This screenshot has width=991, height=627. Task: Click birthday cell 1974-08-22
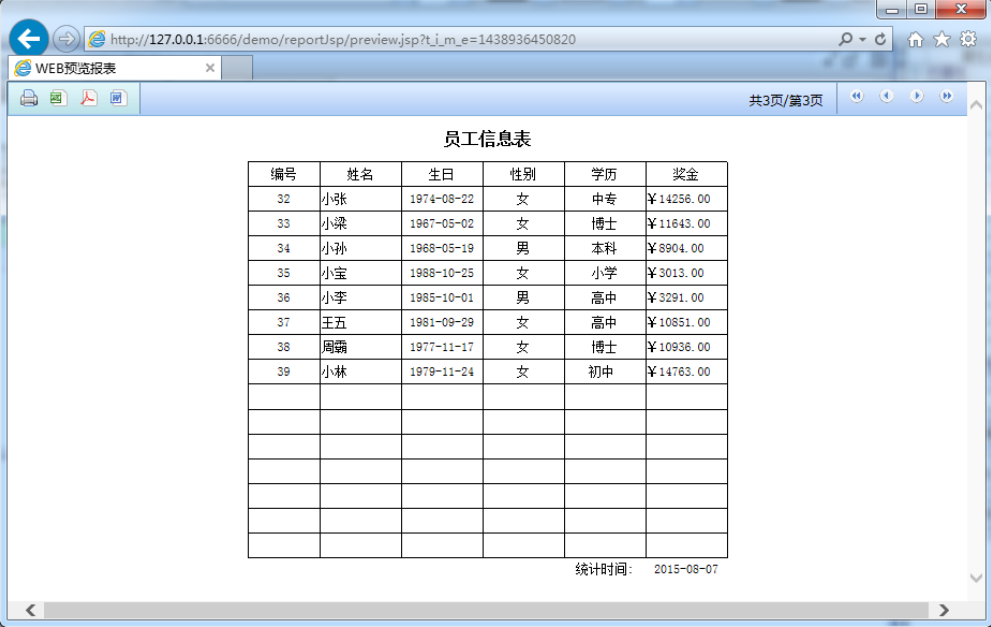pyautogui.click(x=442, y=198)
